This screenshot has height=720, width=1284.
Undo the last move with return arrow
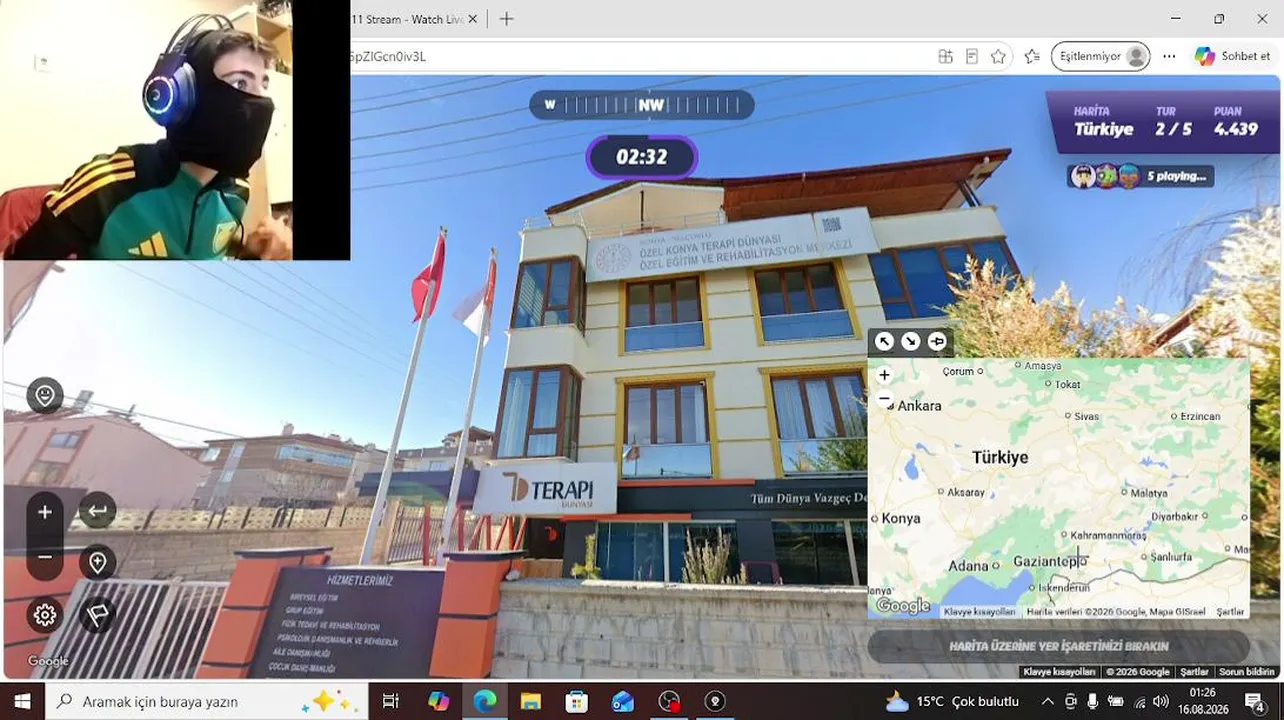pos(97,512)
